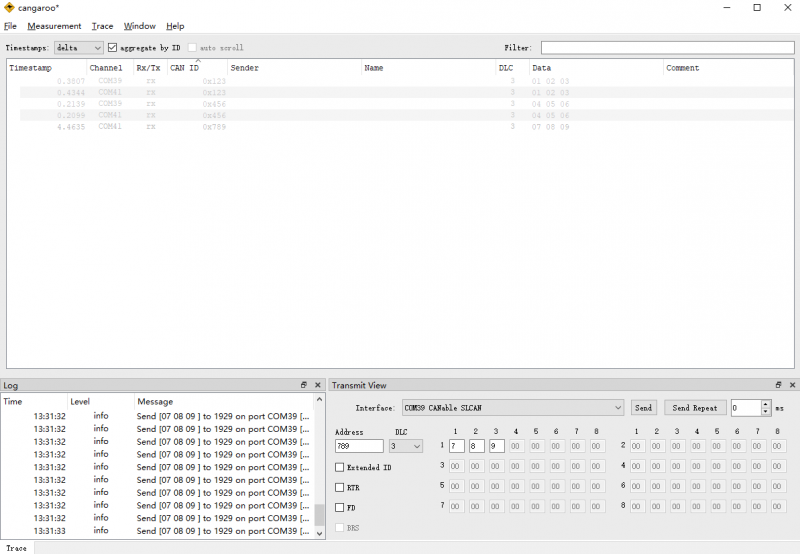Screen dimensions: 800x554
Task: Switch to the Trace tab
Action: tap(16, 548)
